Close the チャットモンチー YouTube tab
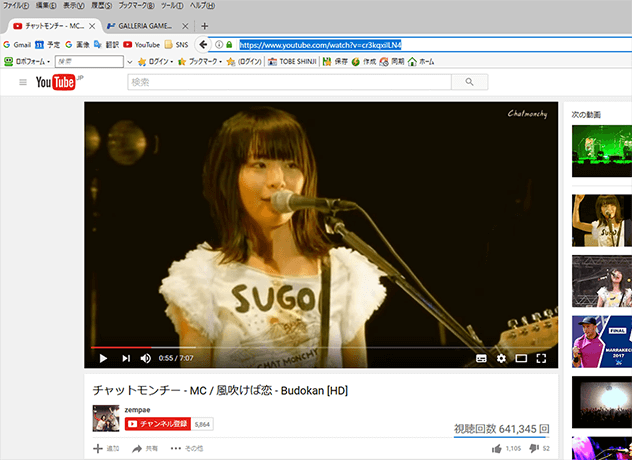Image resolution: width=632 pixels, height=460 pixels. pos(92,26)
